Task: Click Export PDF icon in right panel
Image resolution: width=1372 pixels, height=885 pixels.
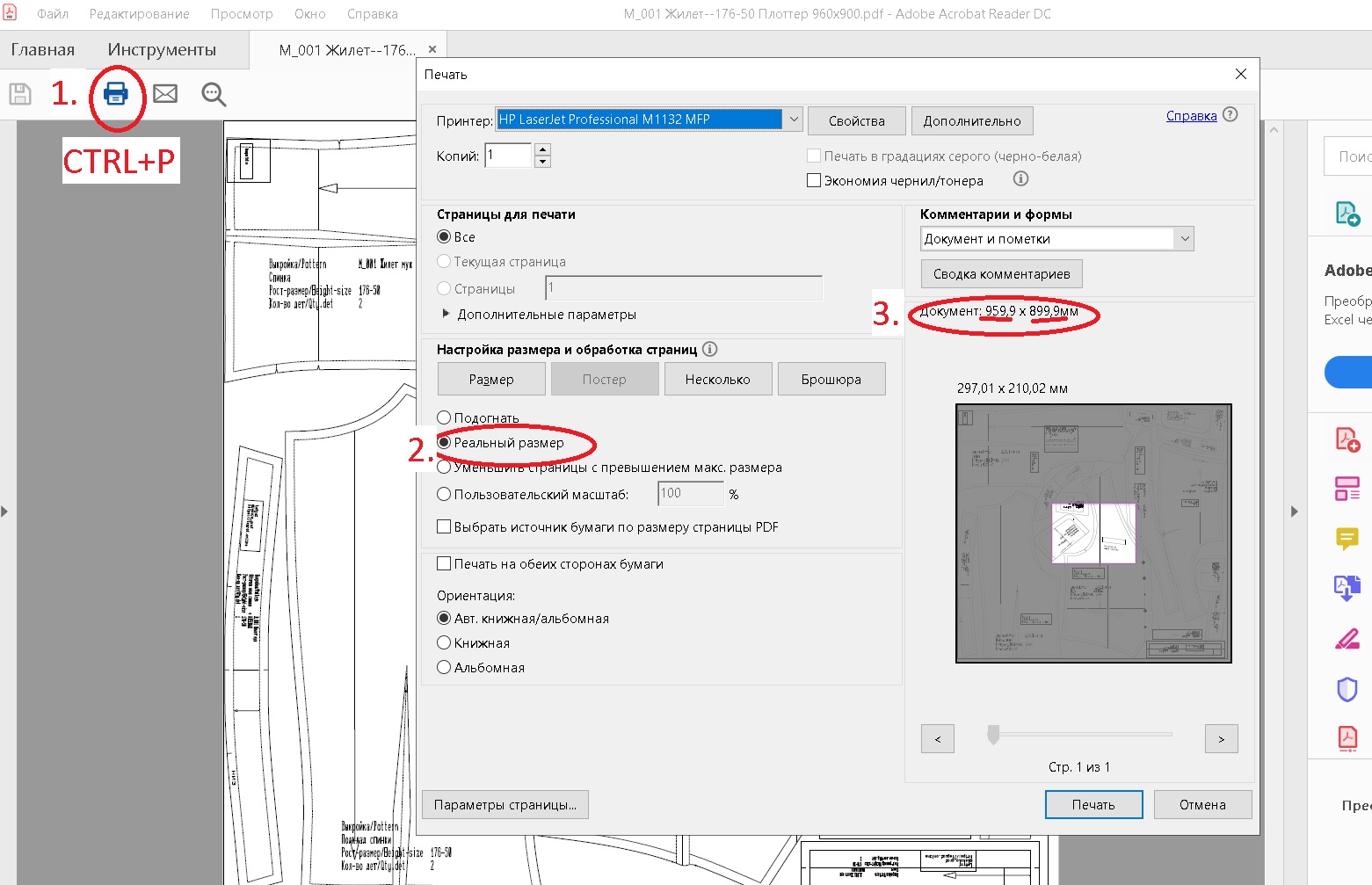Action: tap(1347, 214)
